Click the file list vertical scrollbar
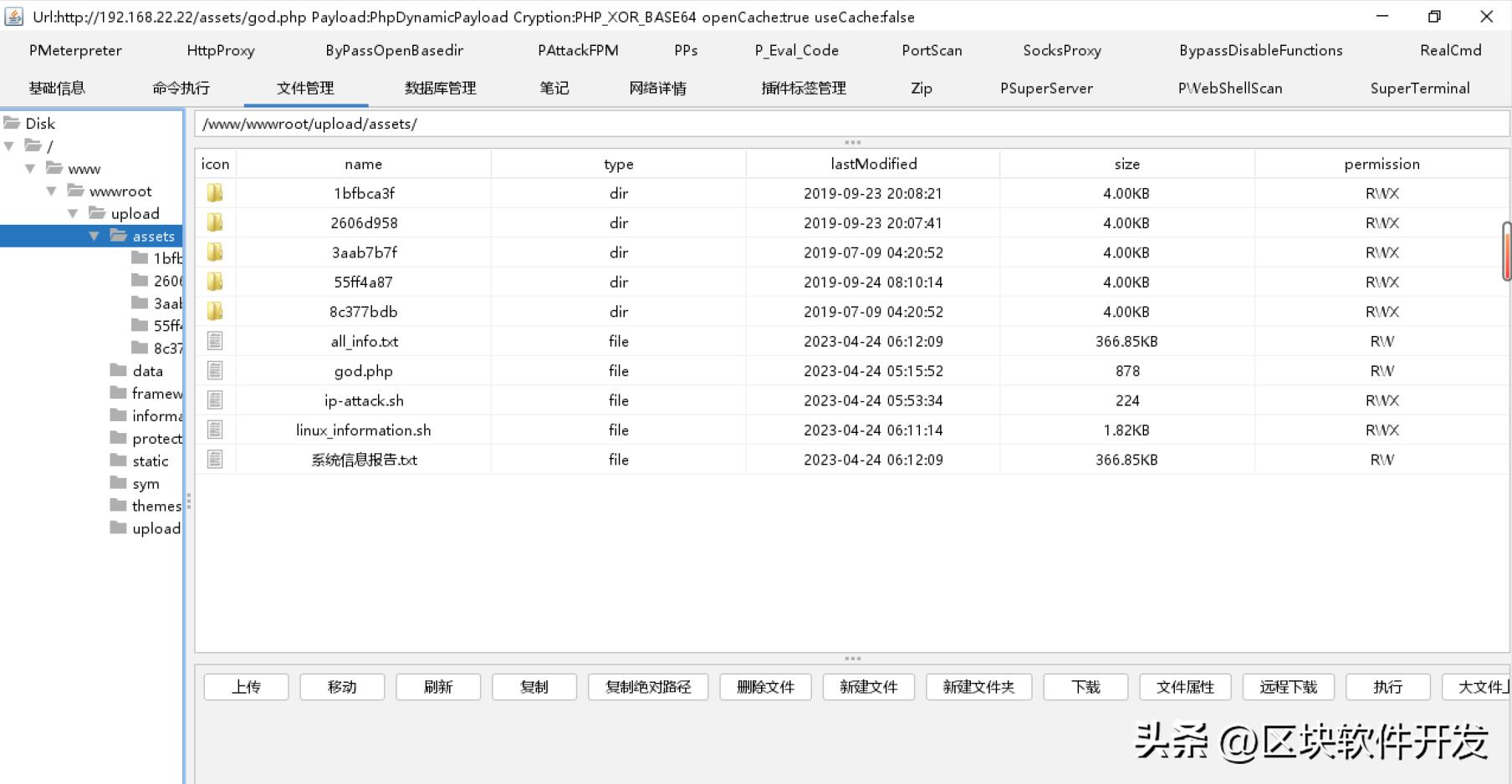 pyautogui.click(x=1506, y=251)
